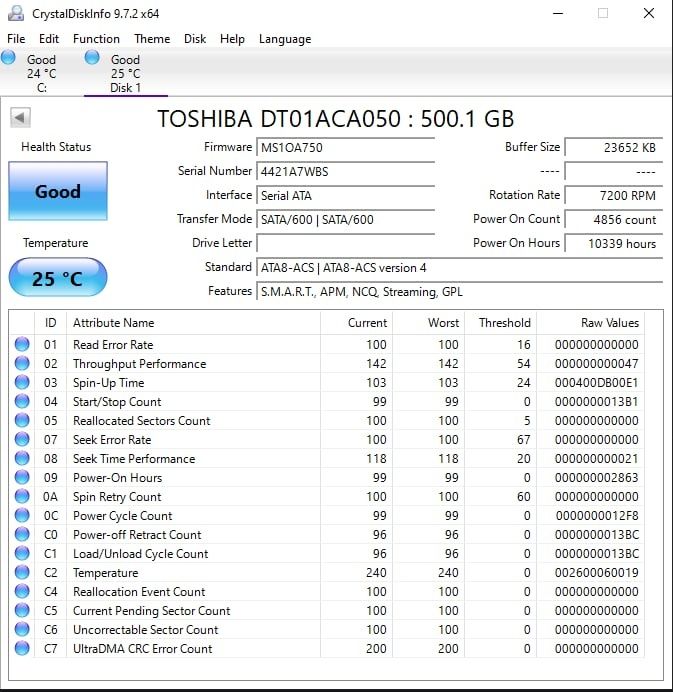Click status orb for Read Error Rate
The image size is (673, 692).
[22, 344]
